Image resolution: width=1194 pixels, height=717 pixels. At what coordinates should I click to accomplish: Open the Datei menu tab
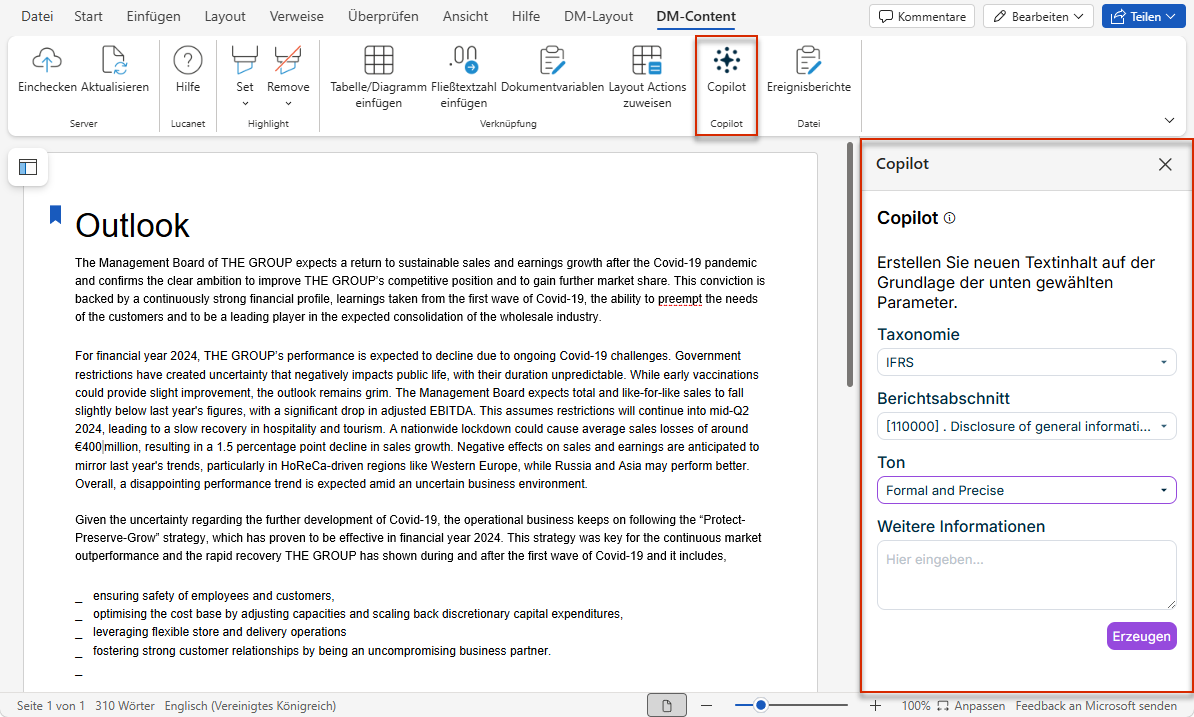(x=37, y=16)
